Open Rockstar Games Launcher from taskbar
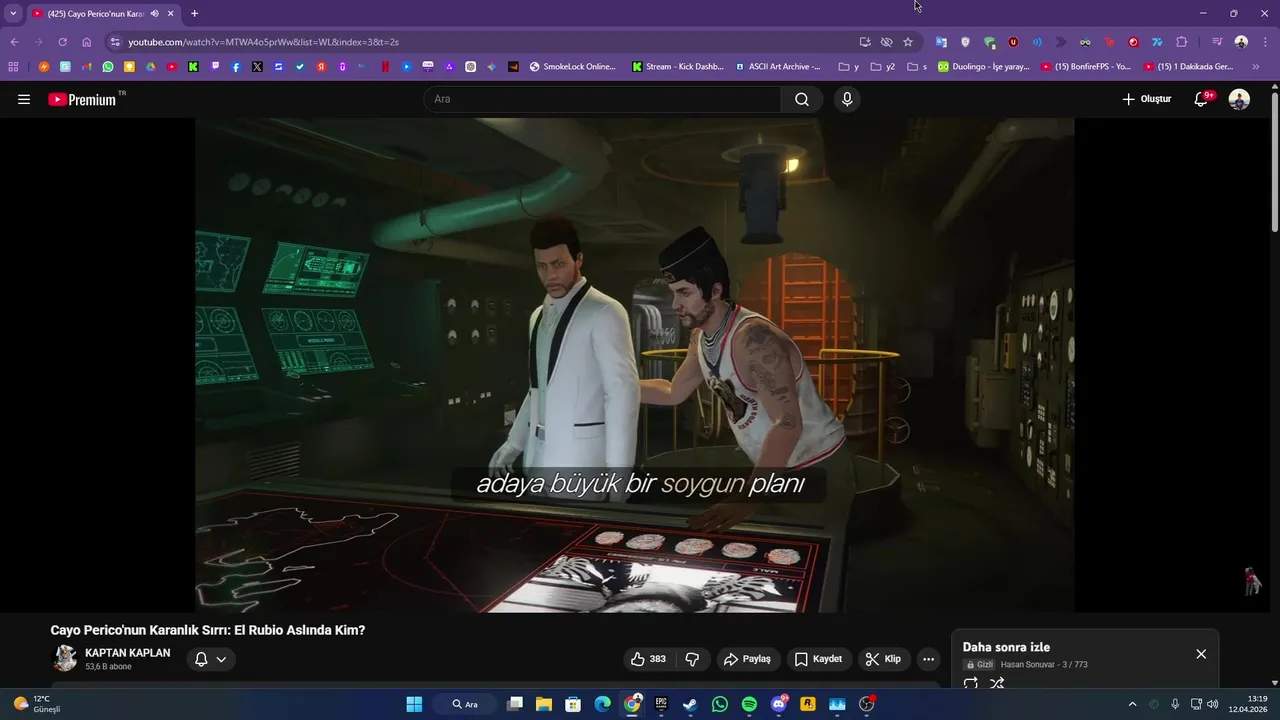Screen dimensions: 1280x720 click(808, 704)
